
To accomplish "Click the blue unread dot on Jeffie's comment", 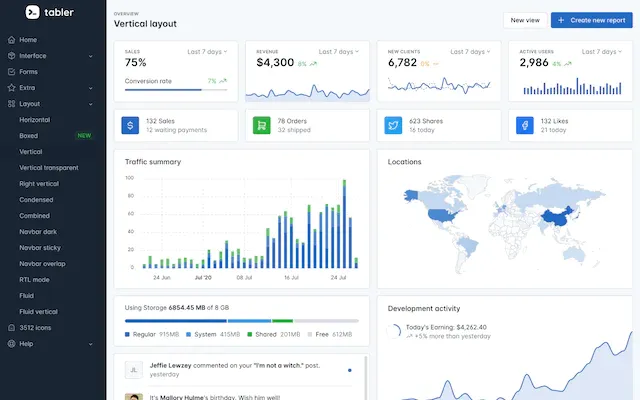I will coord(349,370).
